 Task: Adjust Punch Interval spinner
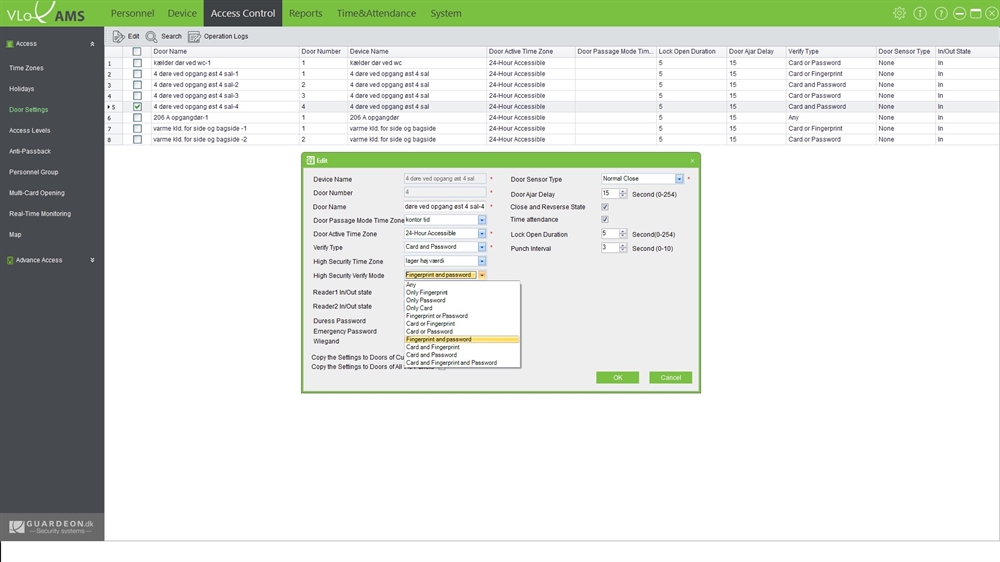tap(622, 248)
